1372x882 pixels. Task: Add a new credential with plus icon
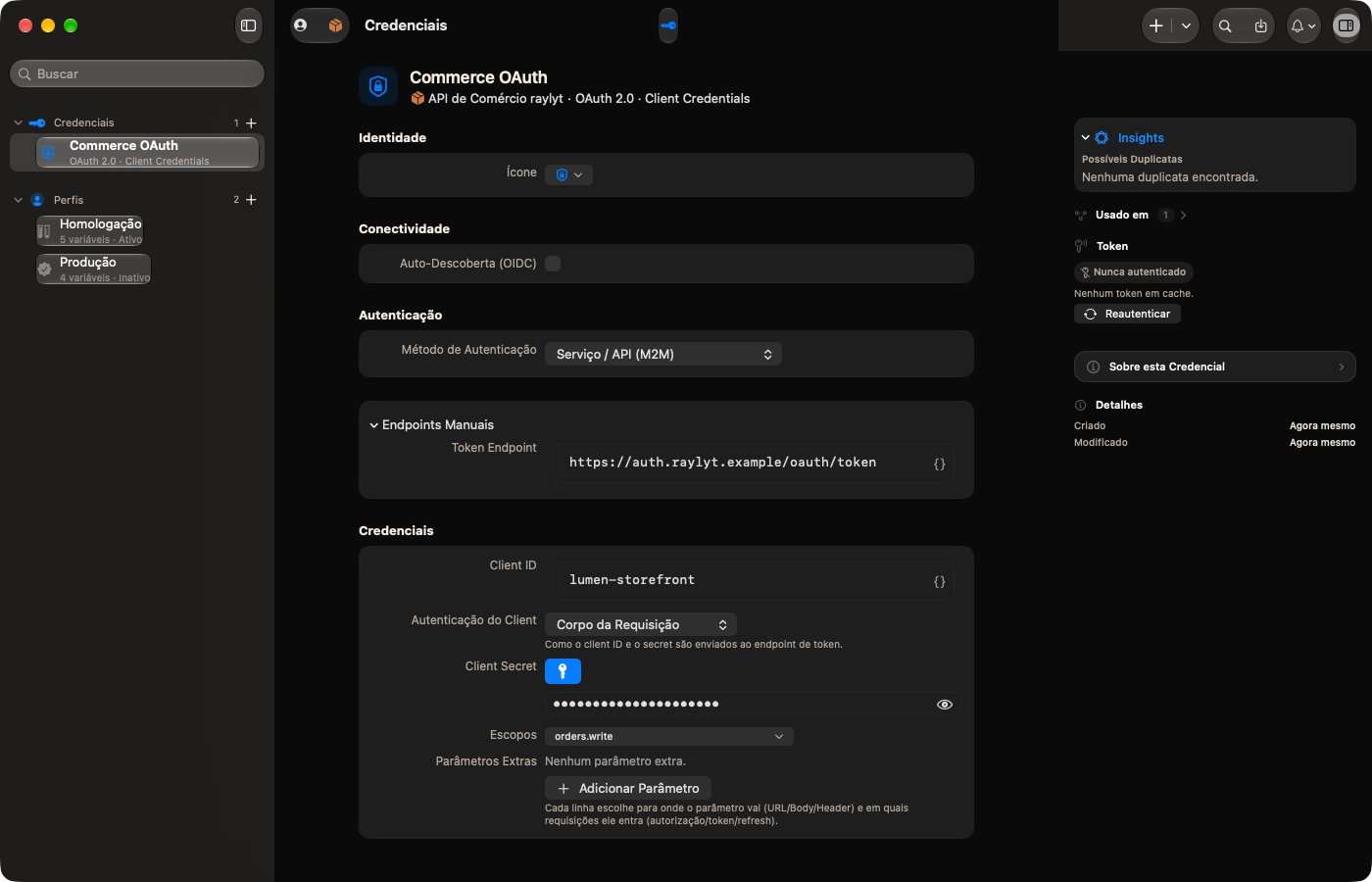251,122
